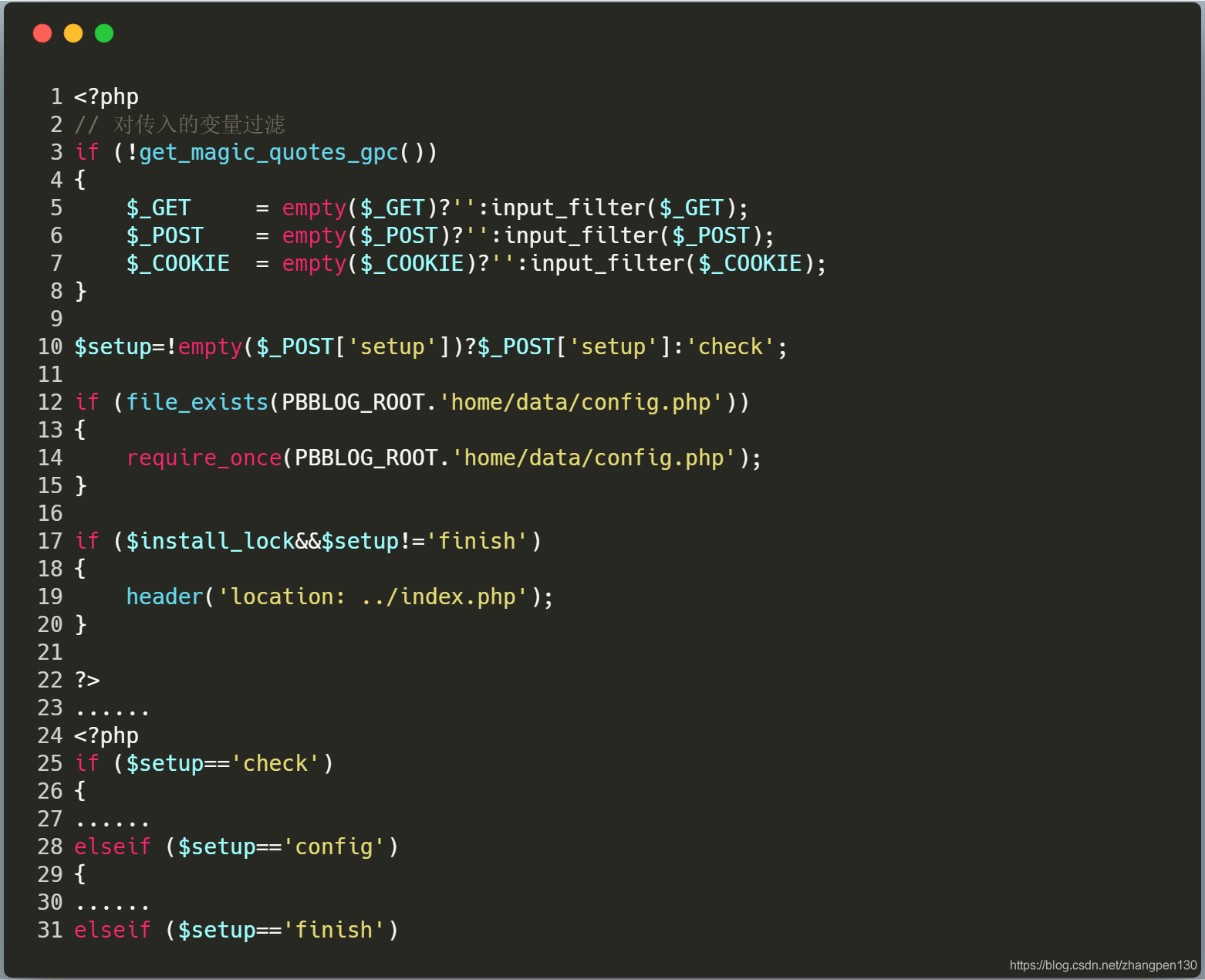The width and height of the screenshot is (1205, 980).
Task: Click 'home/data/config.php' string on line 14
Action: point(594,458)
